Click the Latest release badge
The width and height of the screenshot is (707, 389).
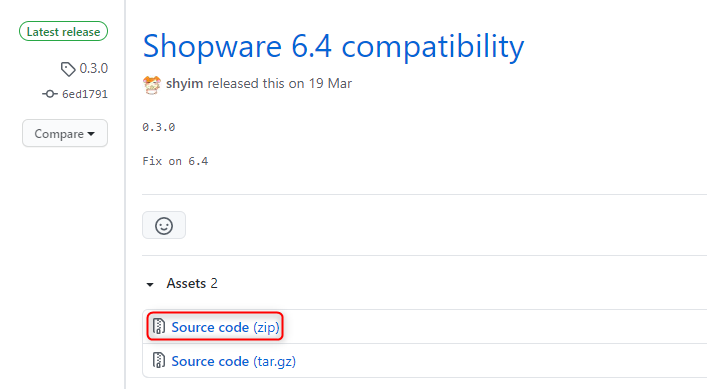[x=63, y=32]
